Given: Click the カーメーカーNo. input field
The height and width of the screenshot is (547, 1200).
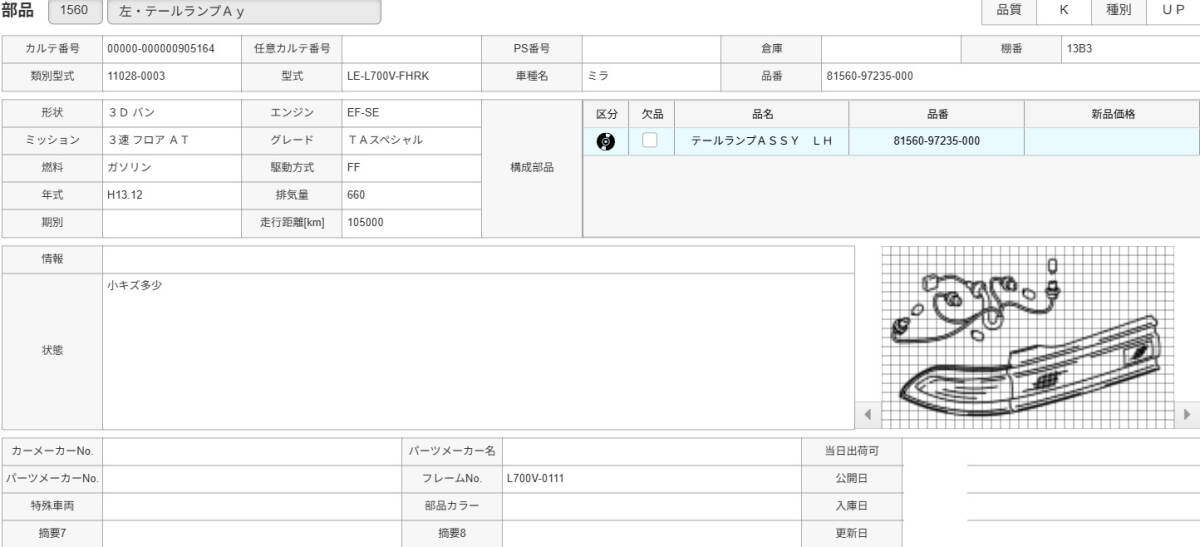Looking at the screenshot, I should (251, 451).
